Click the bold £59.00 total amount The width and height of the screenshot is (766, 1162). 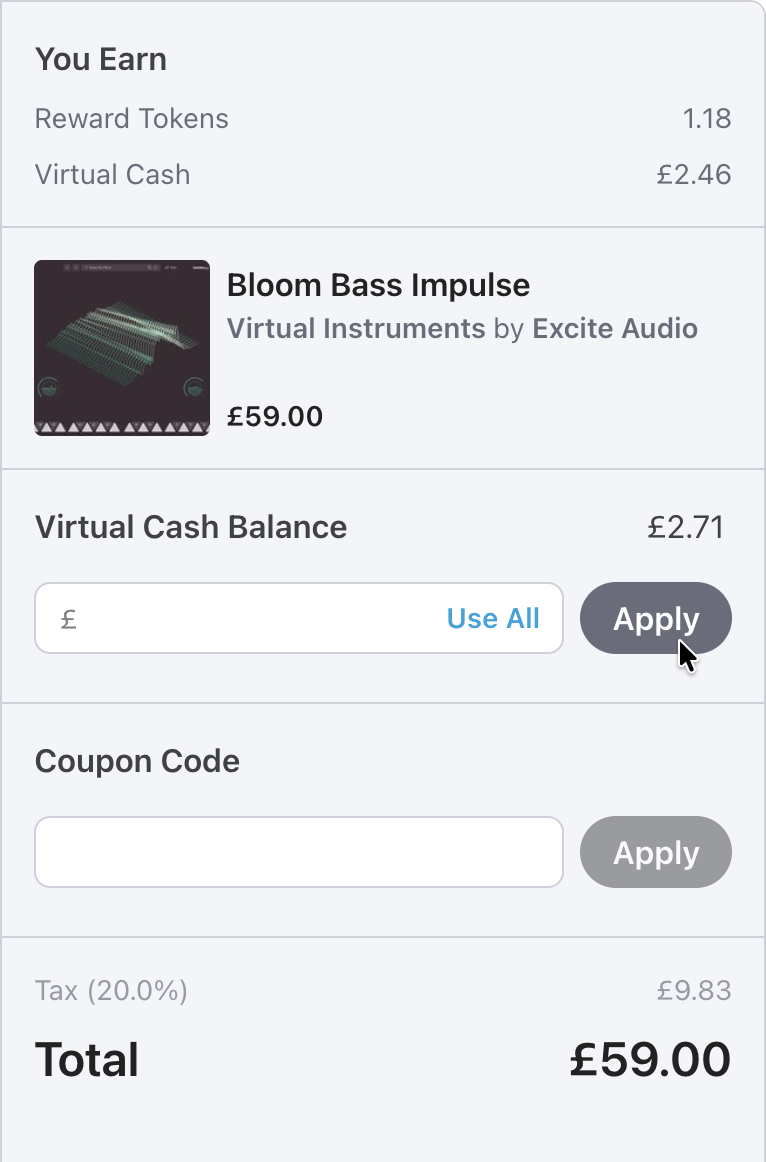650,1059
